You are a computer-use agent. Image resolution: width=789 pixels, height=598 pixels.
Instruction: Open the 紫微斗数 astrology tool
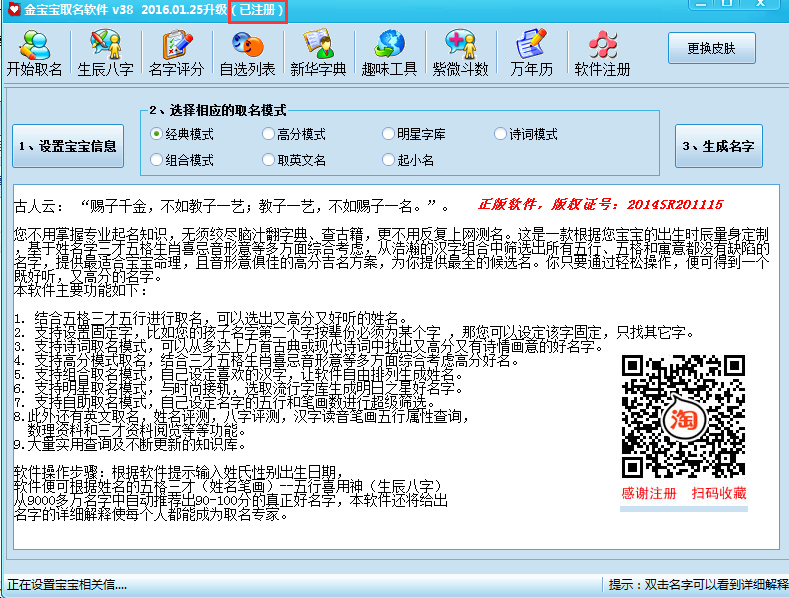460,53
